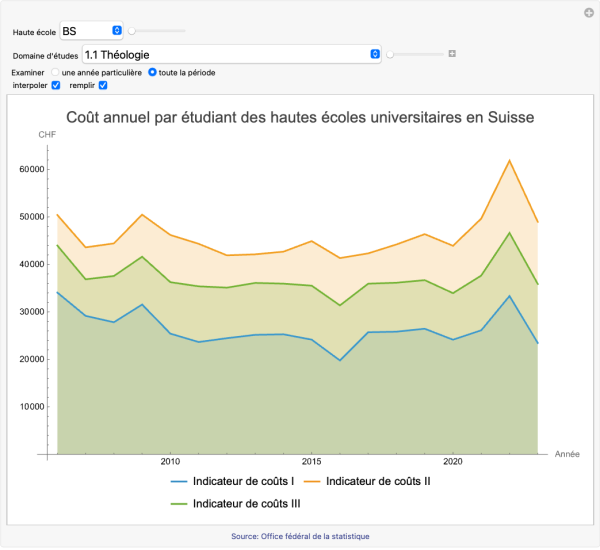The width and height of the screenshot is (600, 550).
Task: Select 'une année particulière' radio button
Action: pos(55,73)
